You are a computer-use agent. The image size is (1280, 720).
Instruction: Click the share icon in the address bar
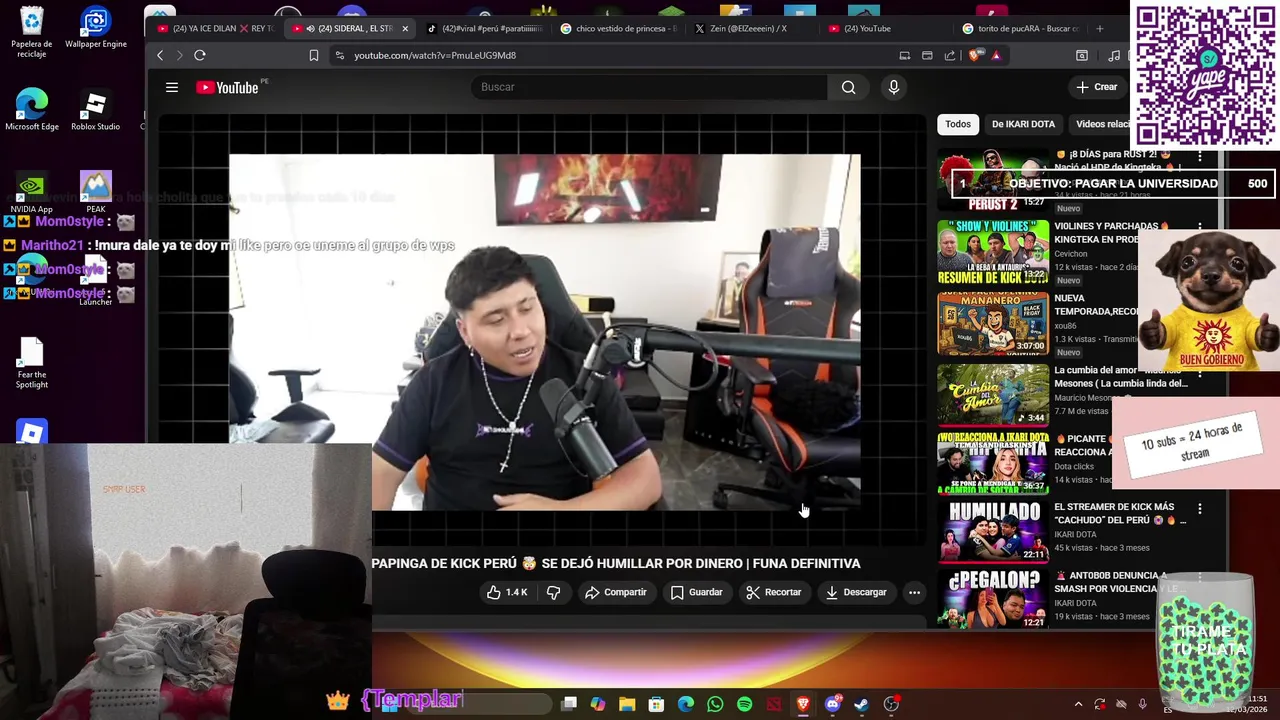click(x=950, y=55)
